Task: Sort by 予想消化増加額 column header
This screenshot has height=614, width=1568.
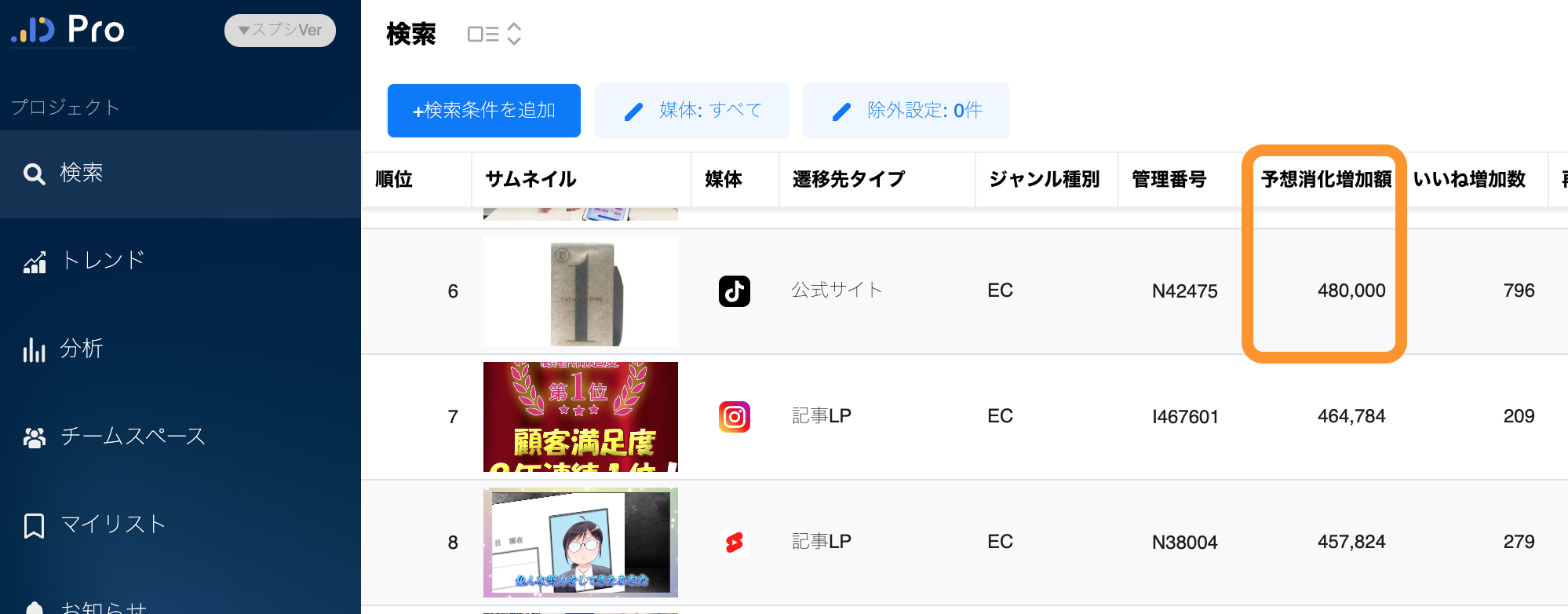Action: pyautogui.click(x=1326, y=180)
